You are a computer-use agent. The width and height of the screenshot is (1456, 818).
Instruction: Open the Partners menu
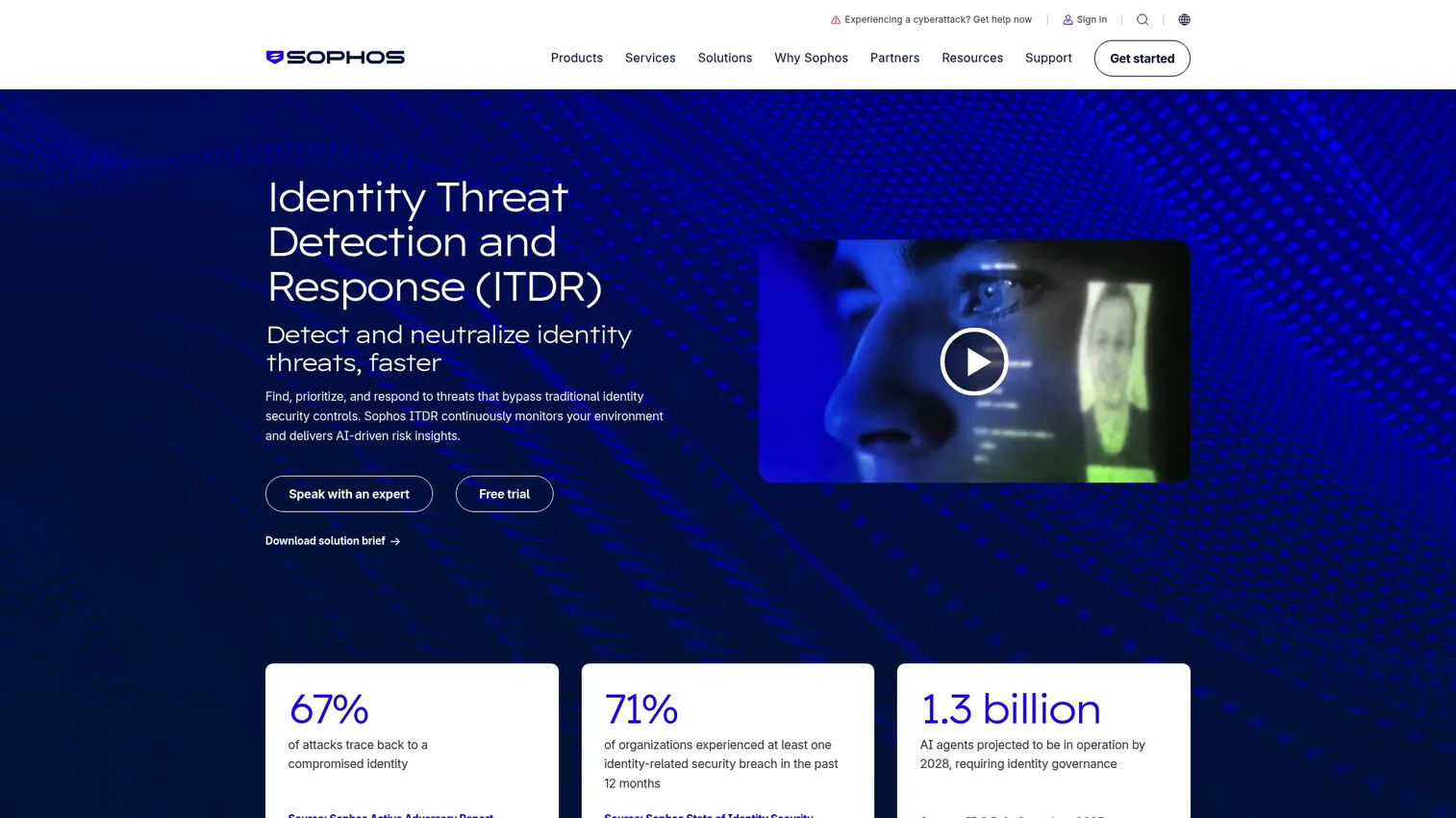[894, 58]
